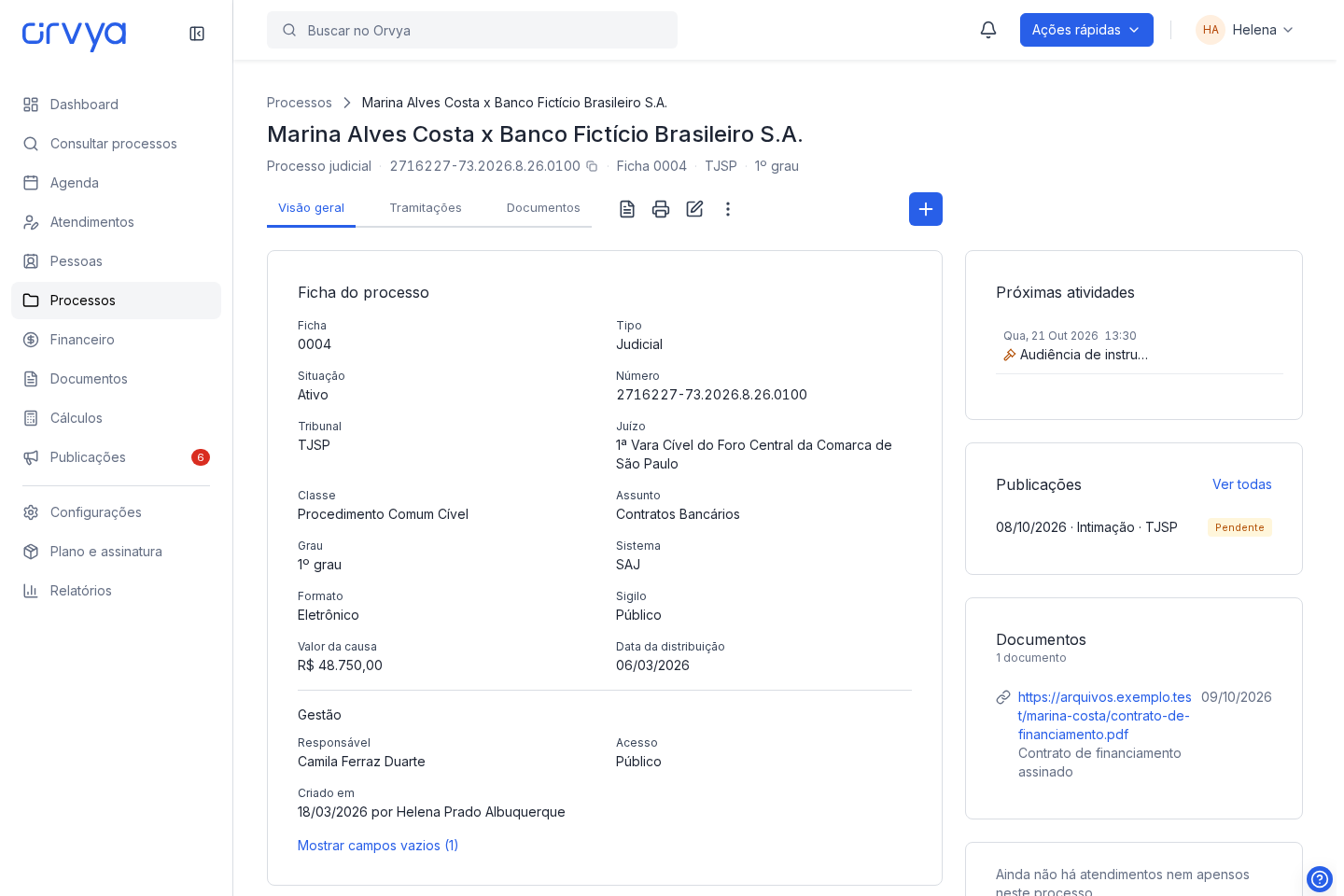Select the valor da causa R$ 48.750,00
The image size is (1344, 896).
coord(340,665)
